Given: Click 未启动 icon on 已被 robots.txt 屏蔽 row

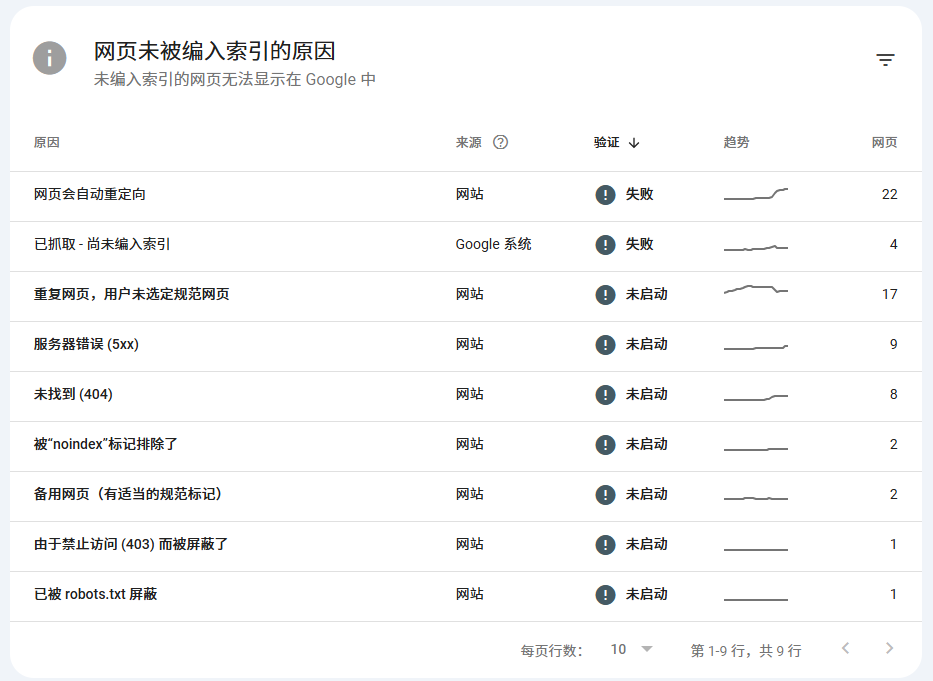Looking at the screenshot, I should (x=605, y=594).
